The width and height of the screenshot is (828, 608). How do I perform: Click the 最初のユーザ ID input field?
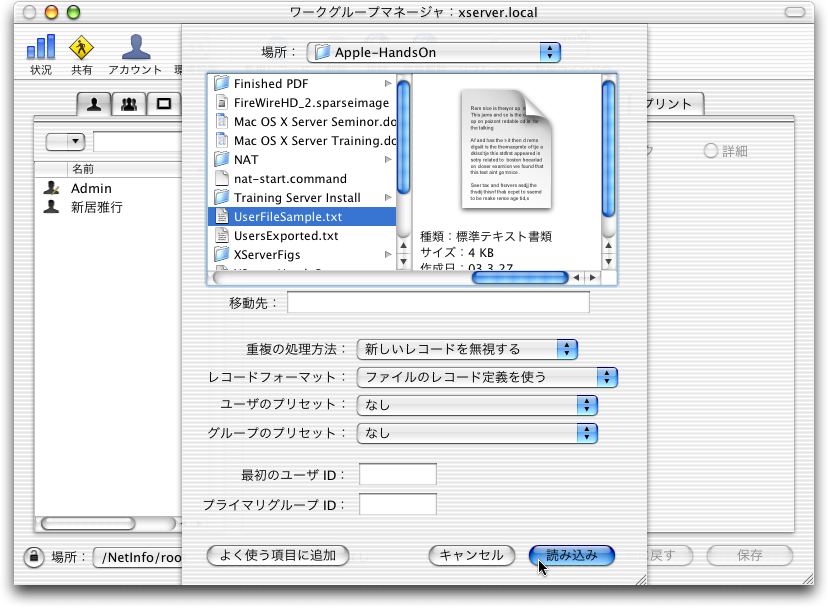click(397, 474)
